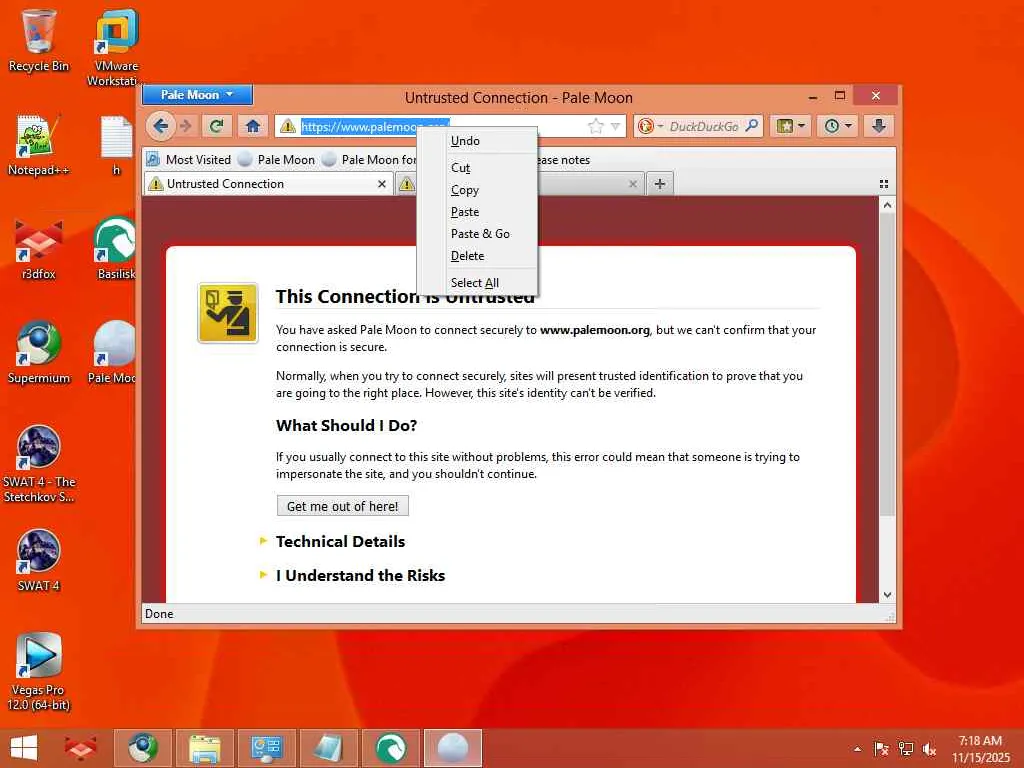Screen dimensions: 1024x768
Task: Expand the Technical Details section
Action: coord(340,541)
